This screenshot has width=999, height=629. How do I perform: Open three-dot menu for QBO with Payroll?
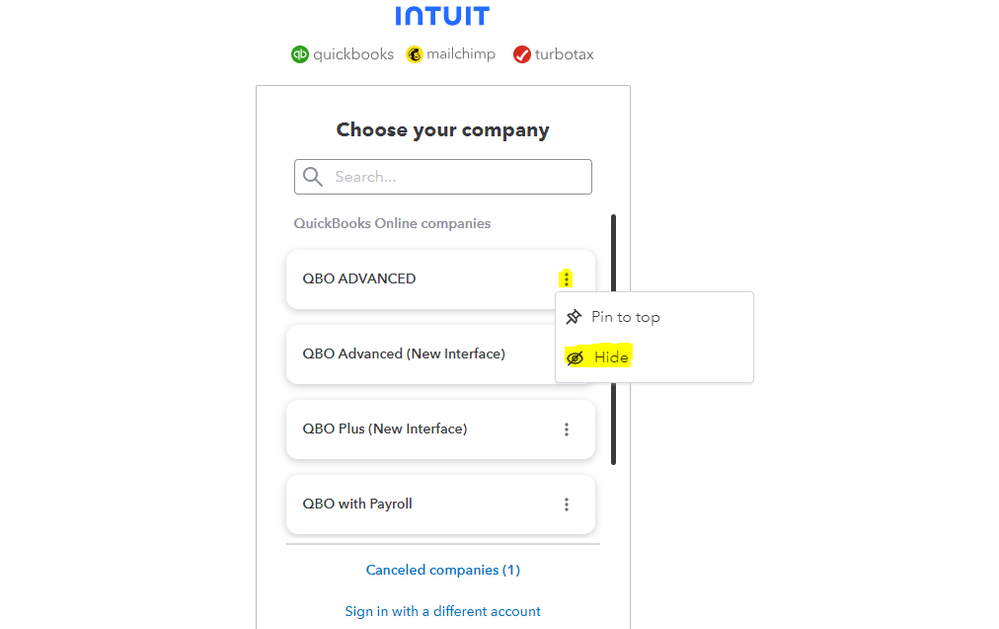click(x=566, y=504)
